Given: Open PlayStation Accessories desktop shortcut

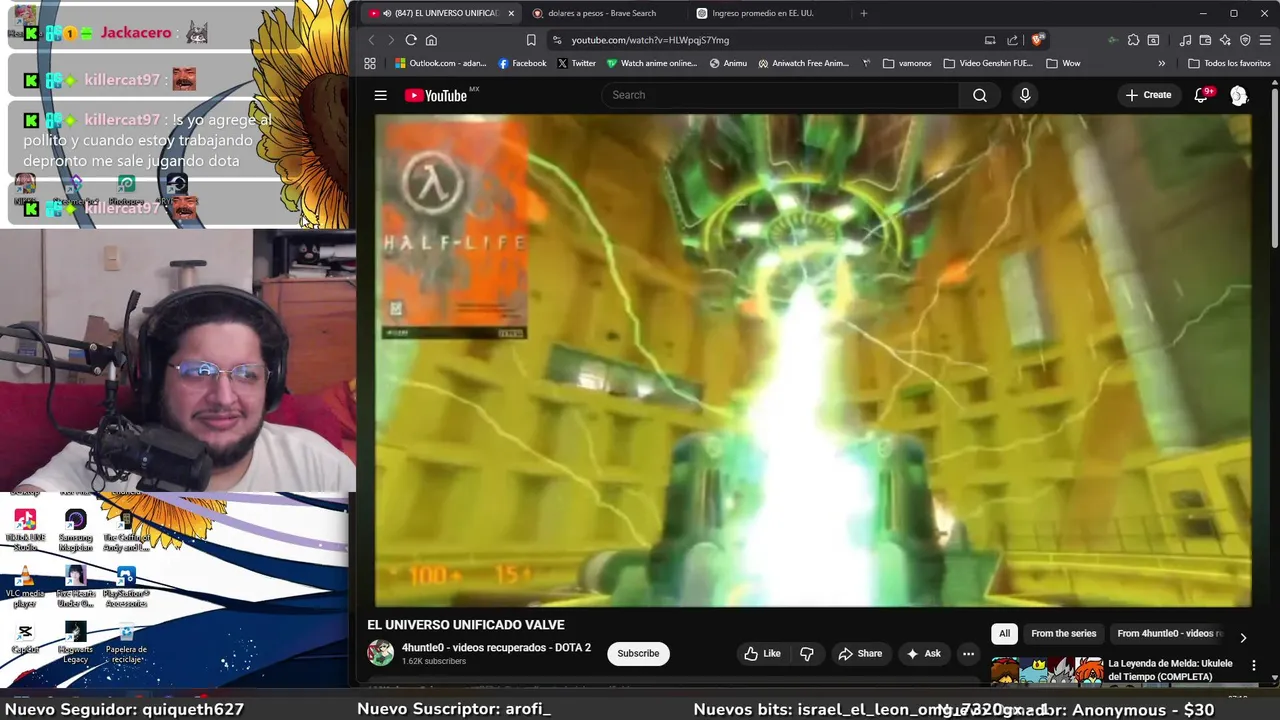Looking at the screenshot, I should (x=126, y=587).
